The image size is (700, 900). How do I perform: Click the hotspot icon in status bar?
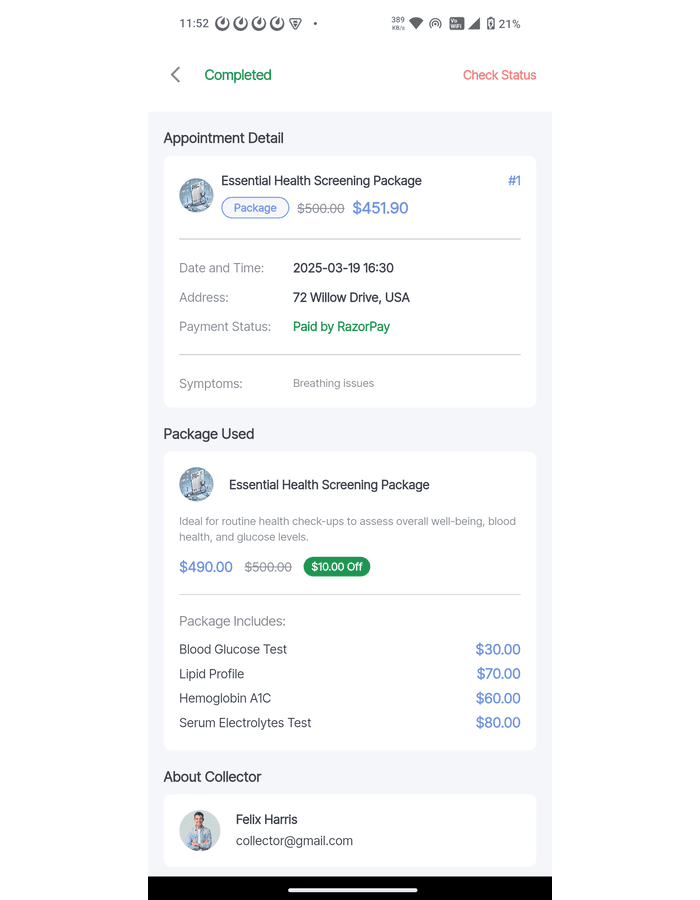435,23
